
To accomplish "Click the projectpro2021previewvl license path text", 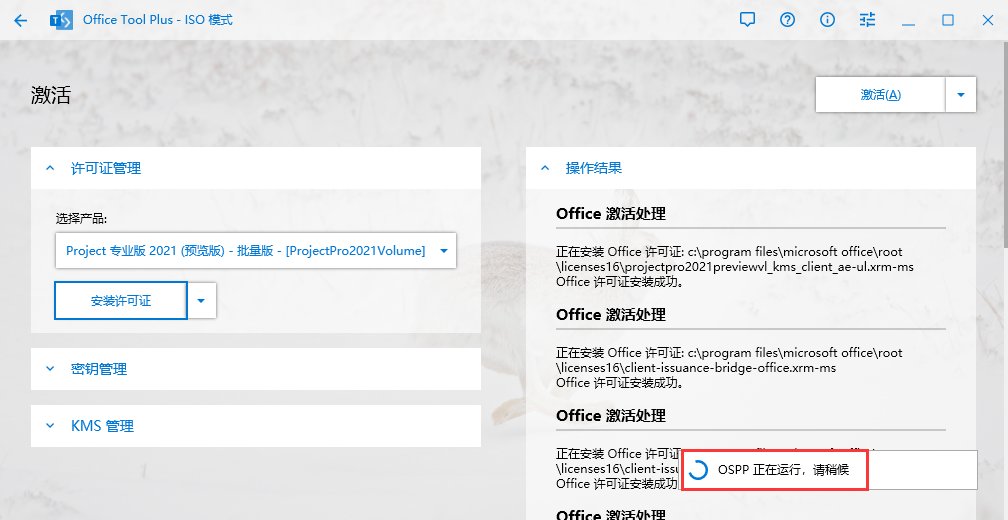I will [735, 258].
